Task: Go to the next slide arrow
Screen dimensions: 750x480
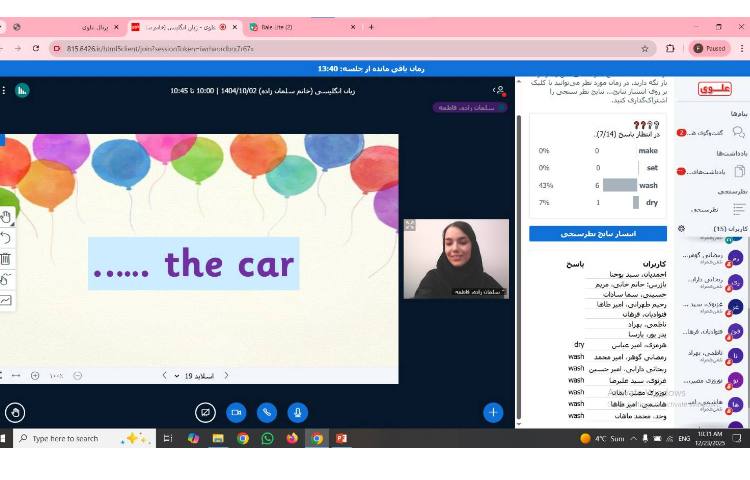Action: (226, 376)
